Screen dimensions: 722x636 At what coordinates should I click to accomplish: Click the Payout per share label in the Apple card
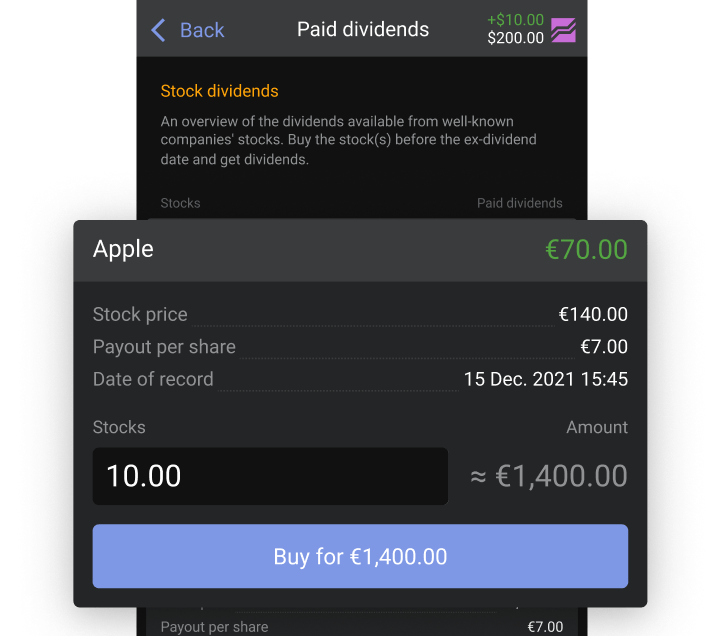click(x=164, y=347)
